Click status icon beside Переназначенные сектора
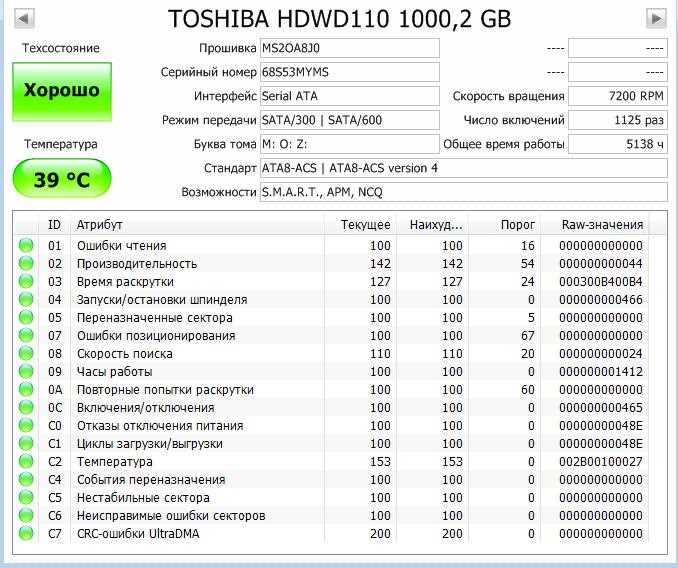This screenshot has width=678, height=568. coord(26,318)
